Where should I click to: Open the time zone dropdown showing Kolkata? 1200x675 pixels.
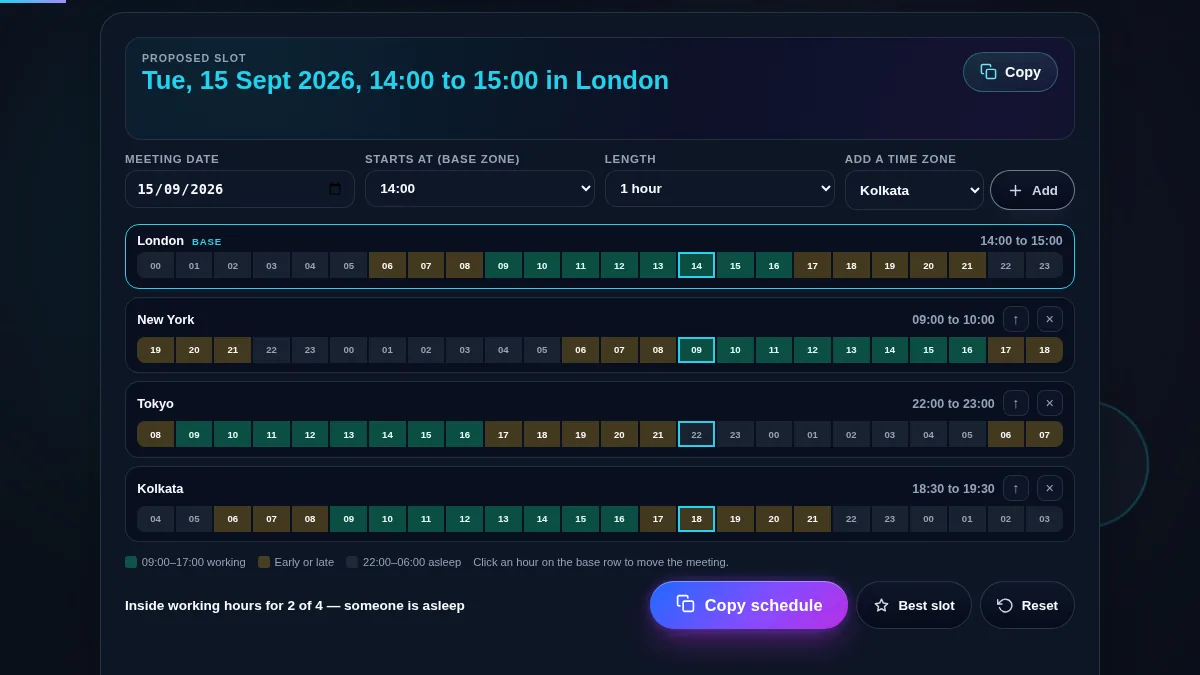(914, 190)
